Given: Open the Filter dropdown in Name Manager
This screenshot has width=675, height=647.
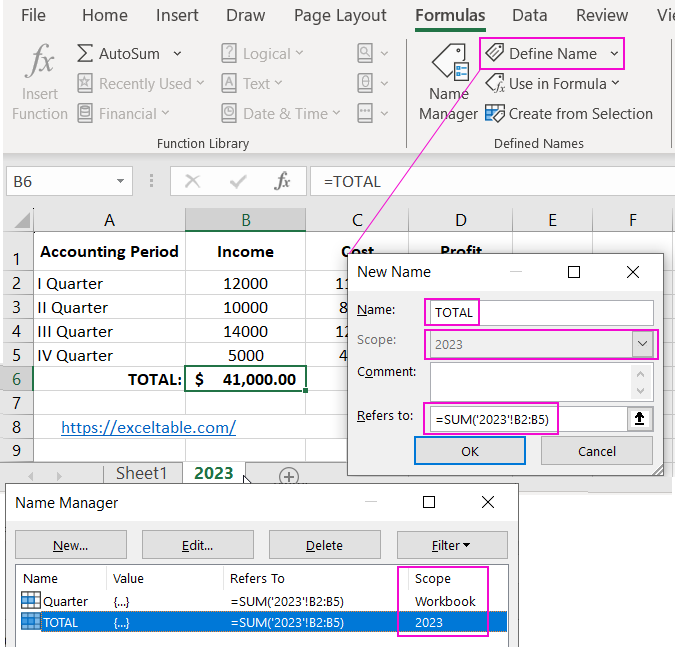Looking at the screenshot, I should click(452, 545).
